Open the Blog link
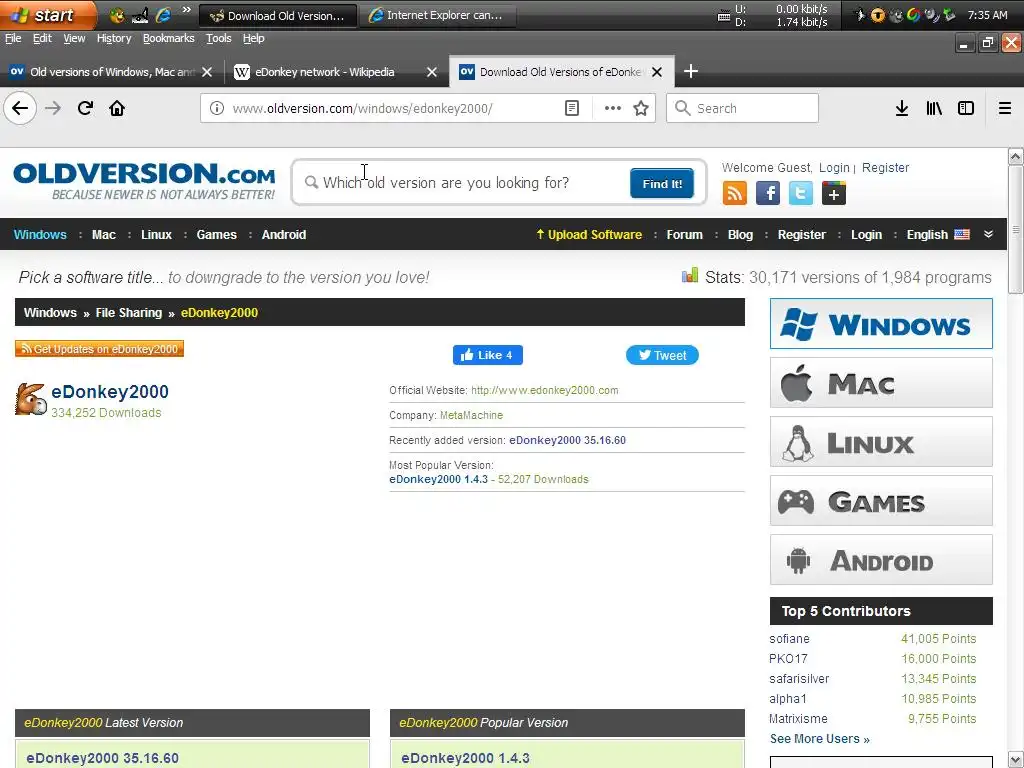The width and height of the screenshot is (1024, 768). pos(740,234)
